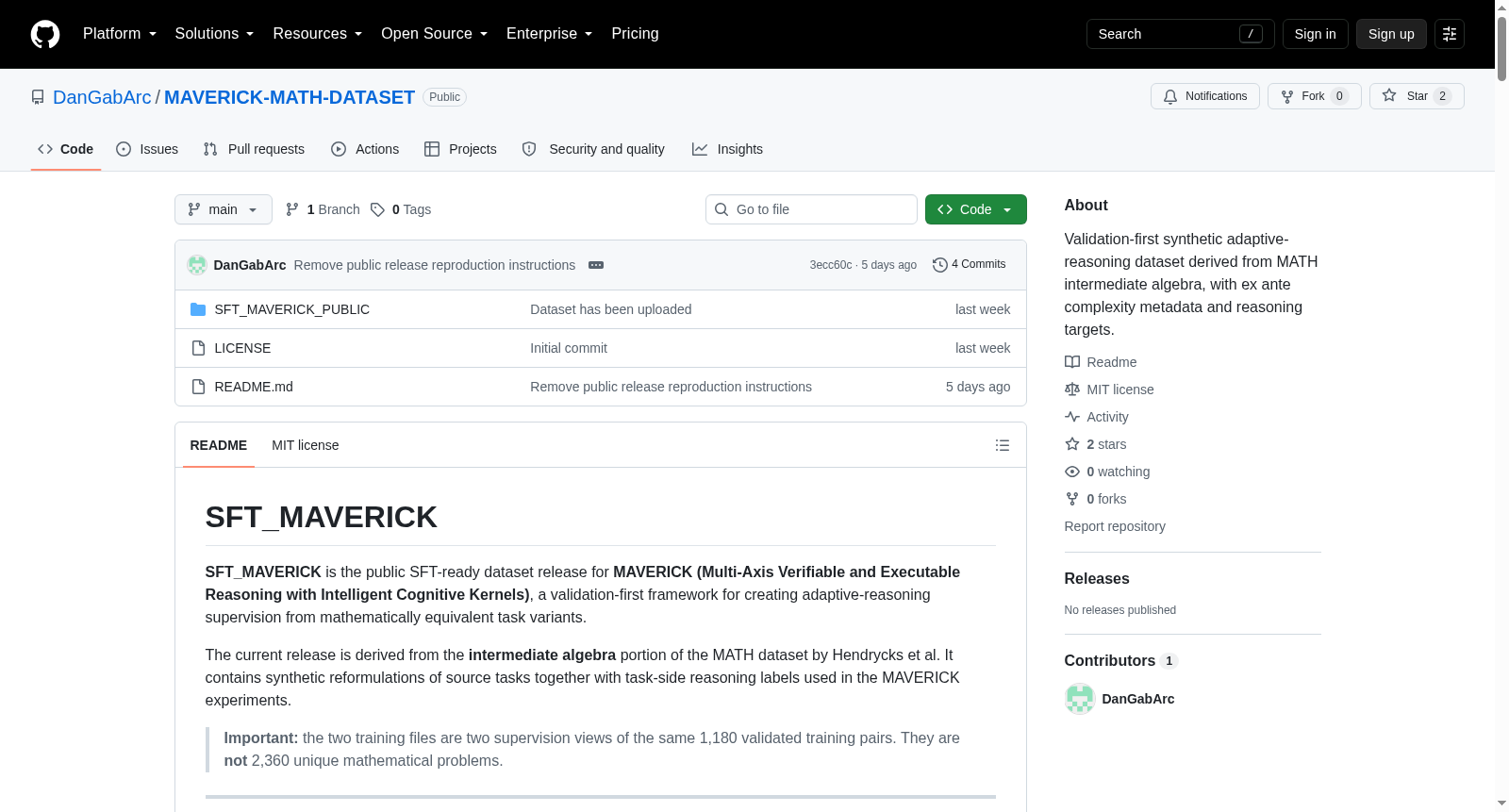Click the fork icon beside 0 forks

coord(1072,499)
